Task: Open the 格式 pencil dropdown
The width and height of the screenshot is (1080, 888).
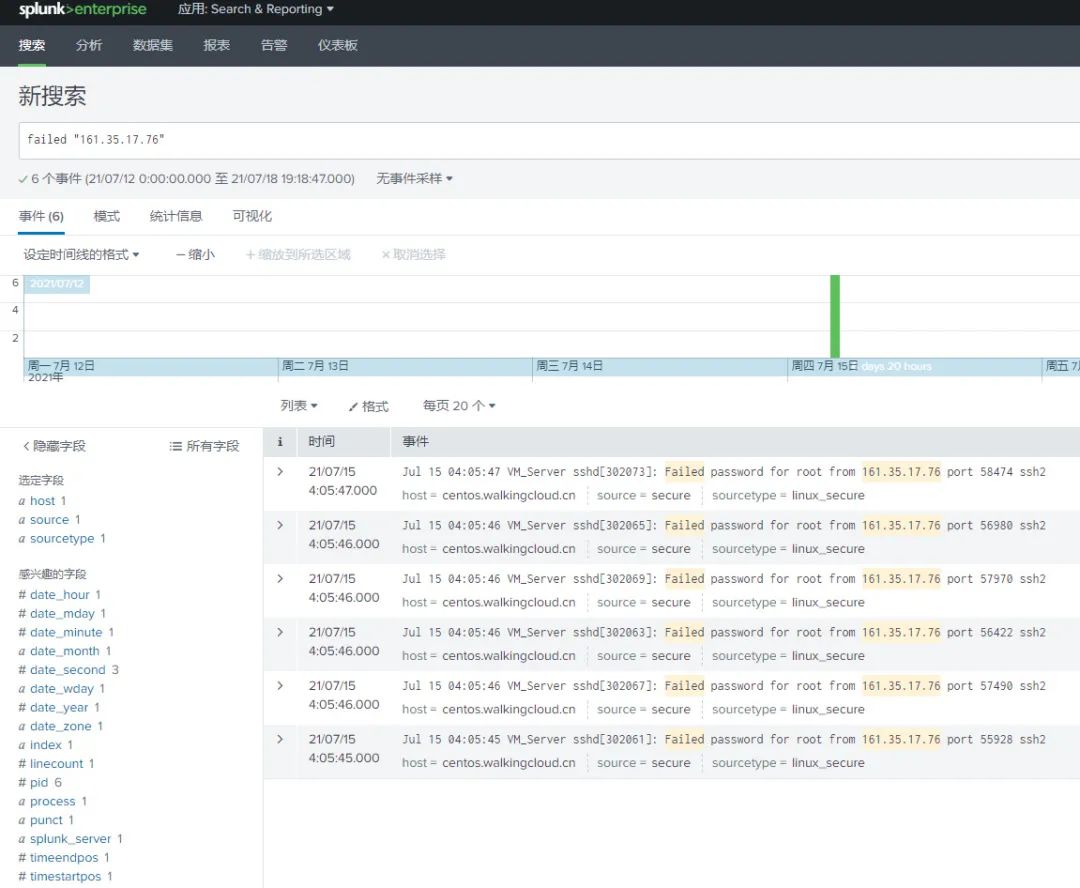Action: click(368, 406)
